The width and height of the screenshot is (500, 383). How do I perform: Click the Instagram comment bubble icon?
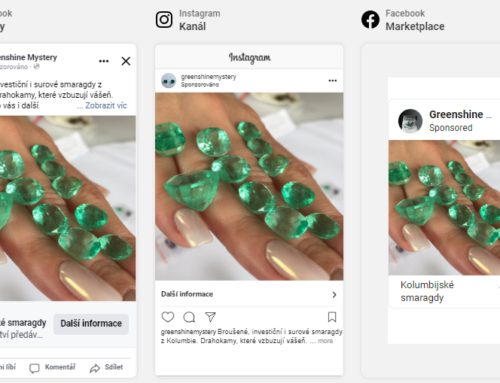[x=189, y=317]
